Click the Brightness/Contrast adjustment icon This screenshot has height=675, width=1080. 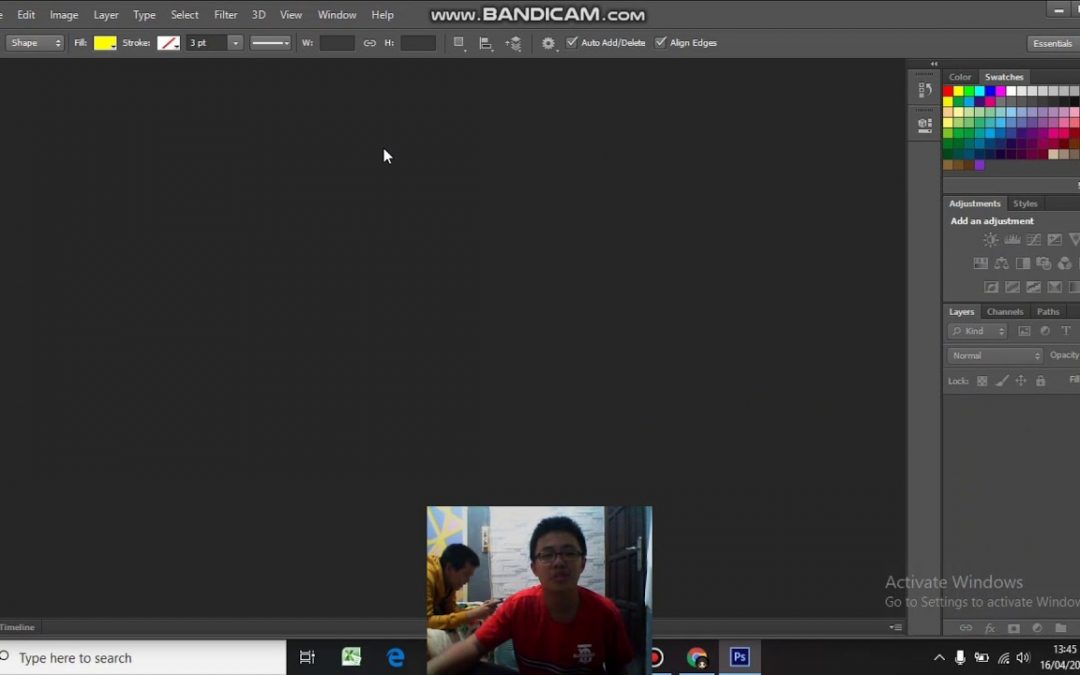990,240
